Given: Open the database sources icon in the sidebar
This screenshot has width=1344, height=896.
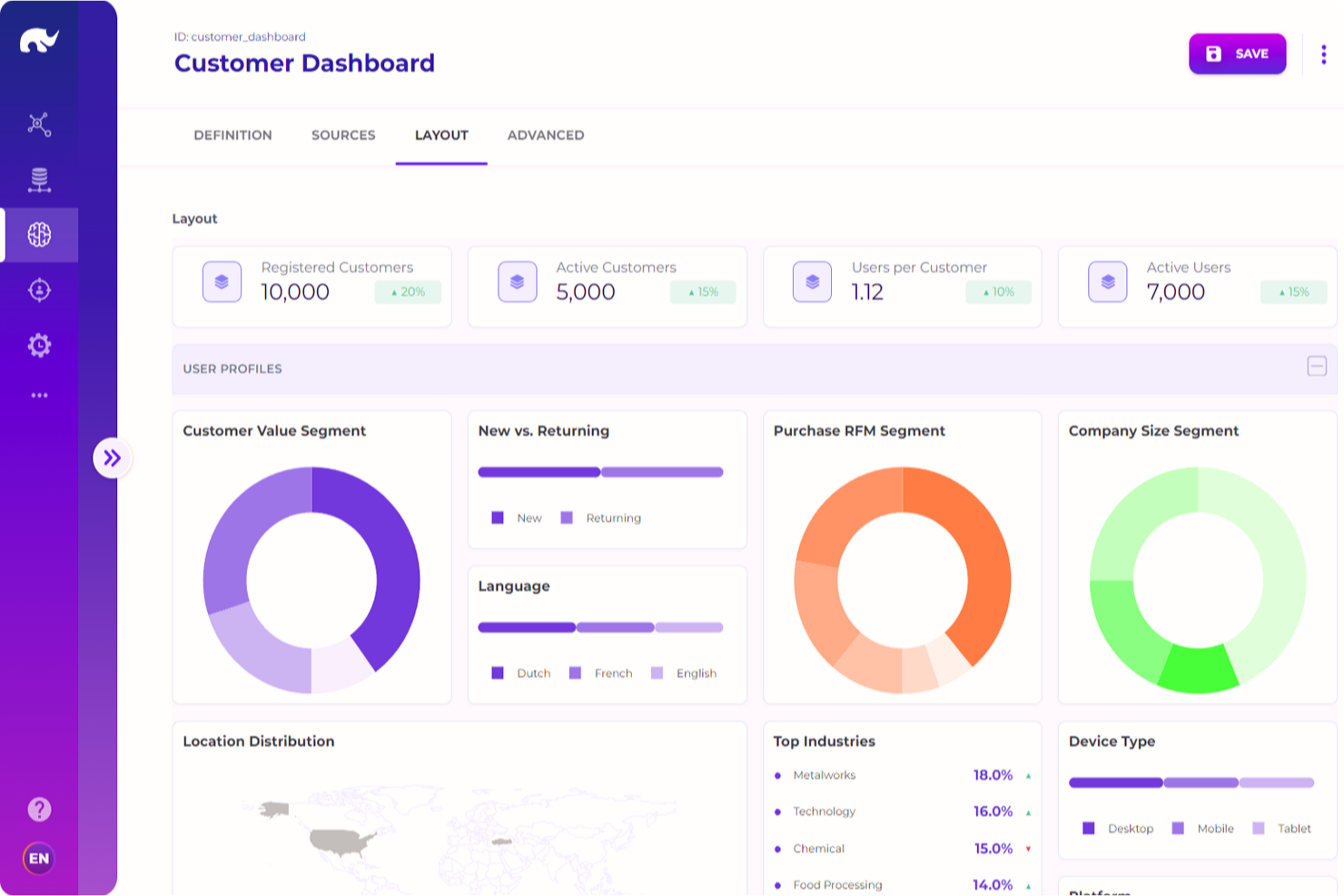Looking at the screenshot, I should pos(39,179).
